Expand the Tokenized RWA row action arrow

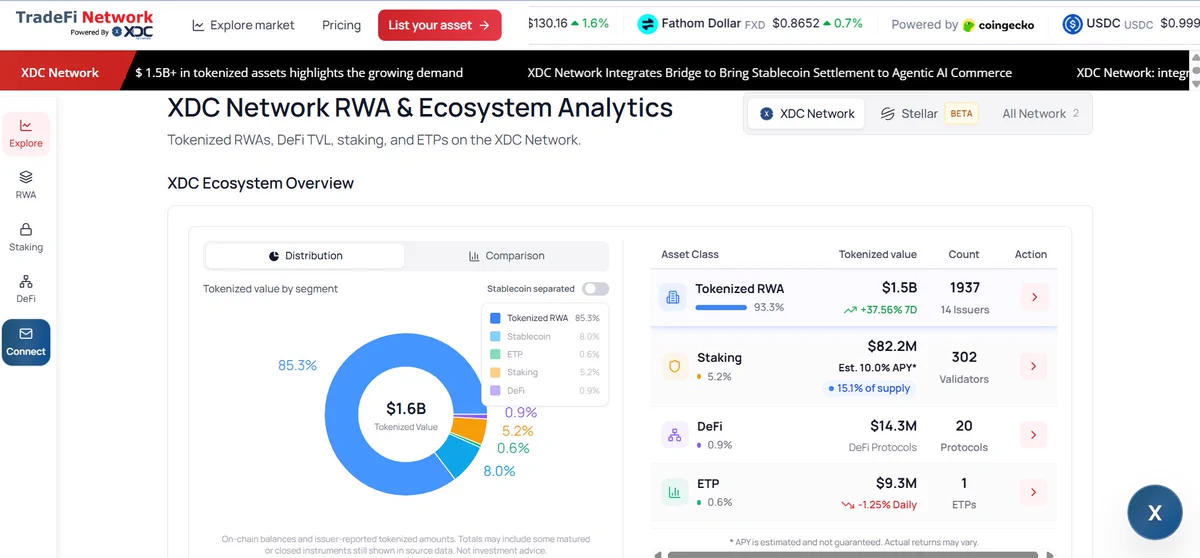pos(1033,297)
